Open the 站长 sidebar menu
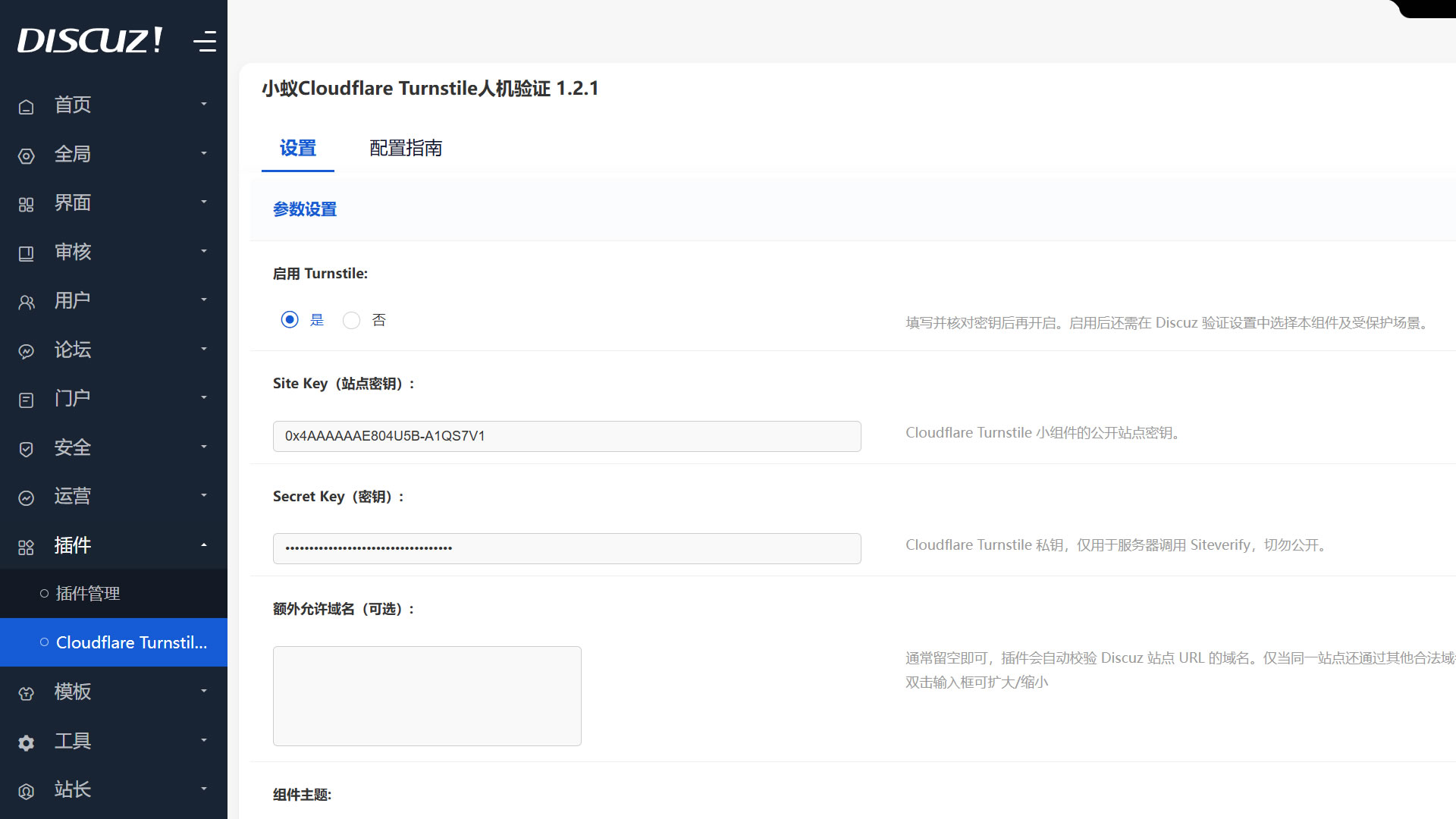Viewport: 1456px width, 819px height. coord(114,789)
